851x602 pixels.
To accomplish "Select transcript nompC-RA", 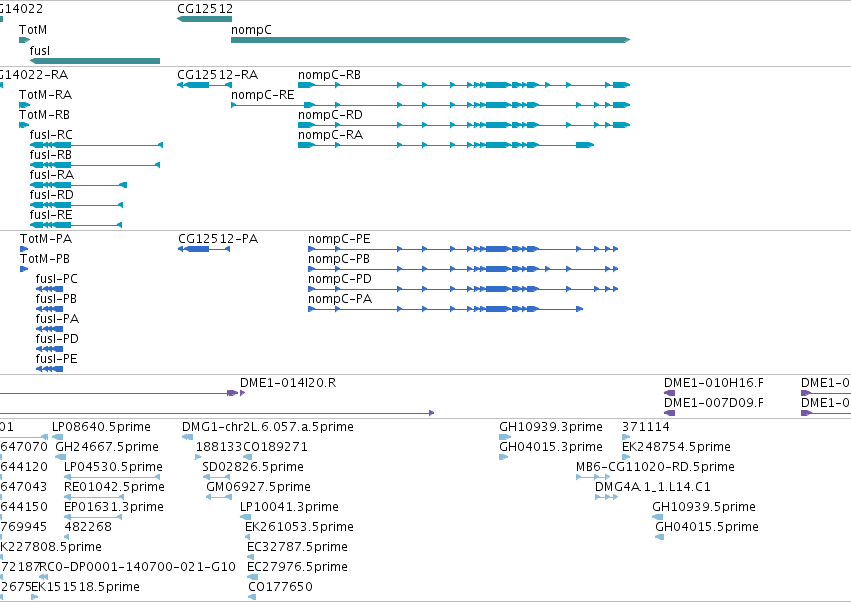I will point(446,145).
